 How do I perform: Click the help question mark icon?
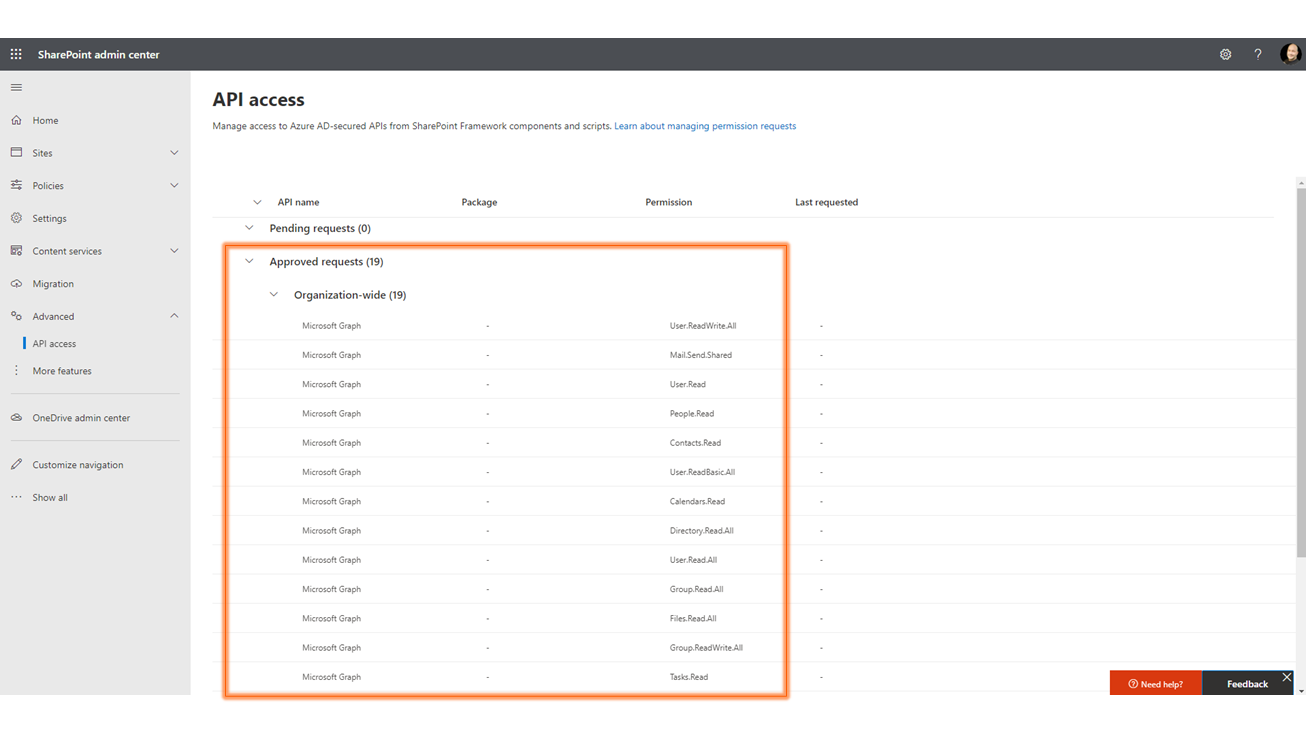point(1257,55)
